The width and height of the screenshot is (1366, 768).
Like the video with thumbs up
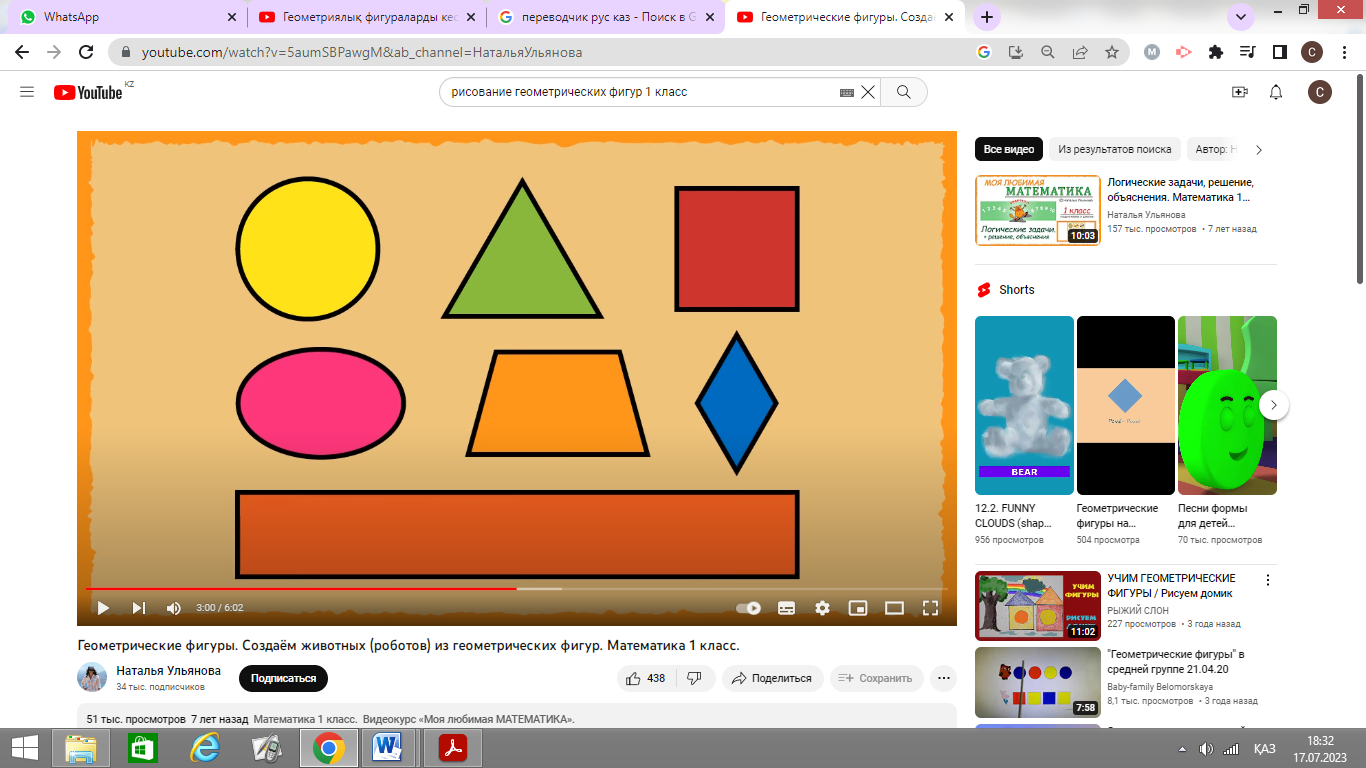click(645, 678)
